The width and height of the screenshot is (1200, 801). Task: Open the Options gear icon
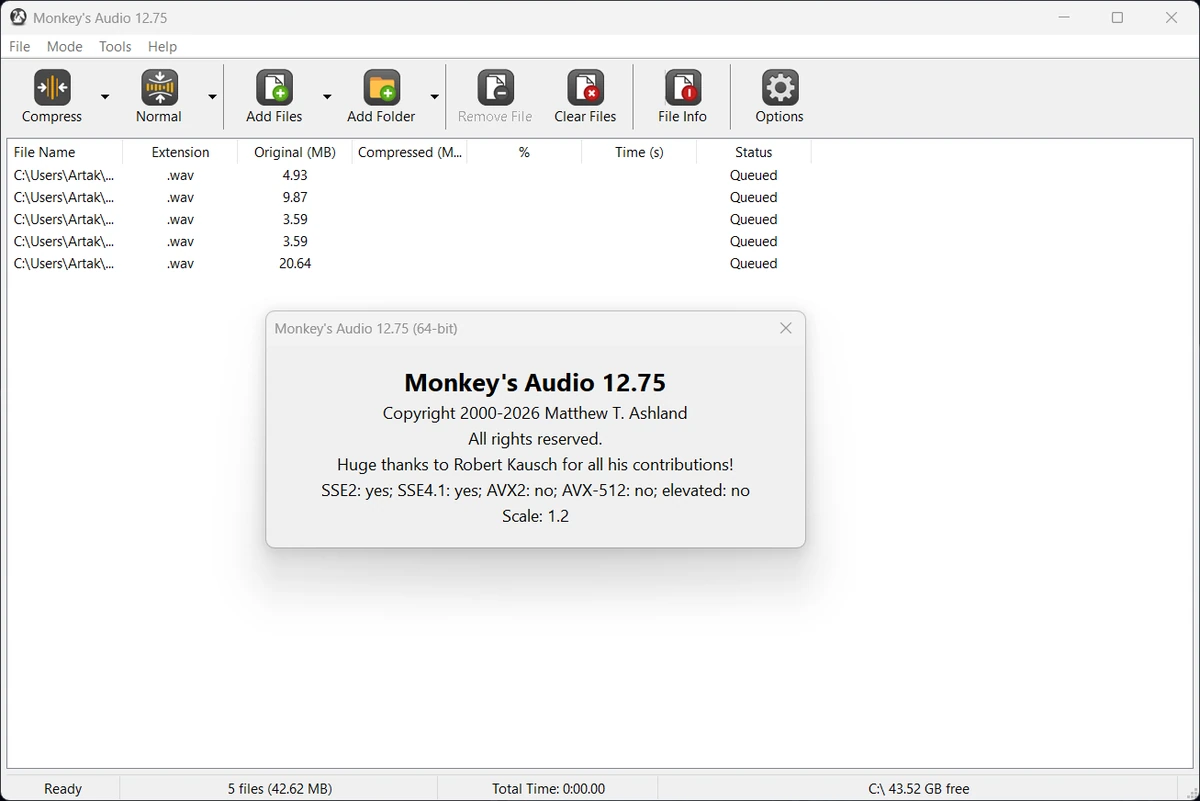[x=779, y=88]
